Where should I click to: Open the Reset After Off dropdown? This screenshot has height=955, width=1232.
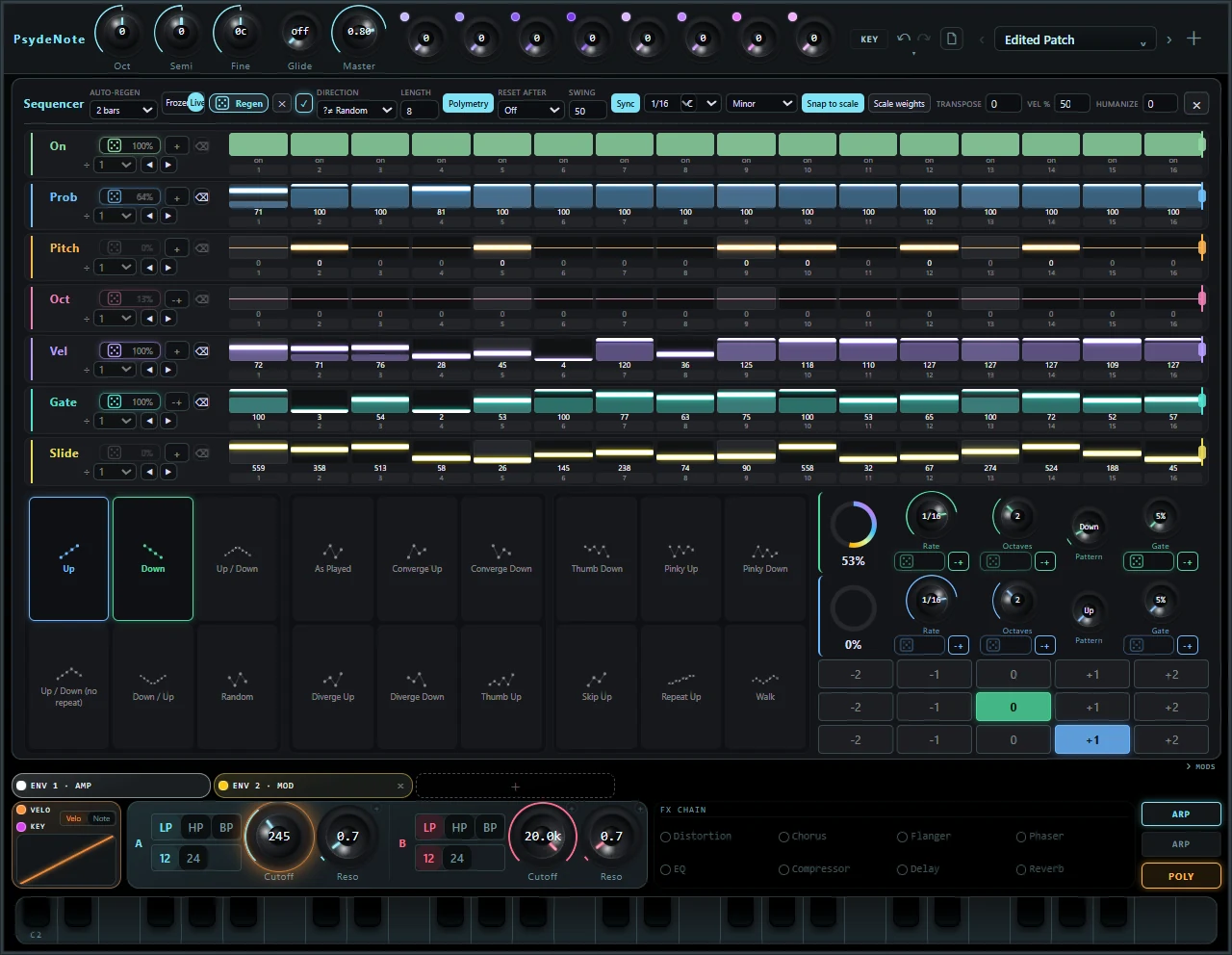(x=530, y=110)
